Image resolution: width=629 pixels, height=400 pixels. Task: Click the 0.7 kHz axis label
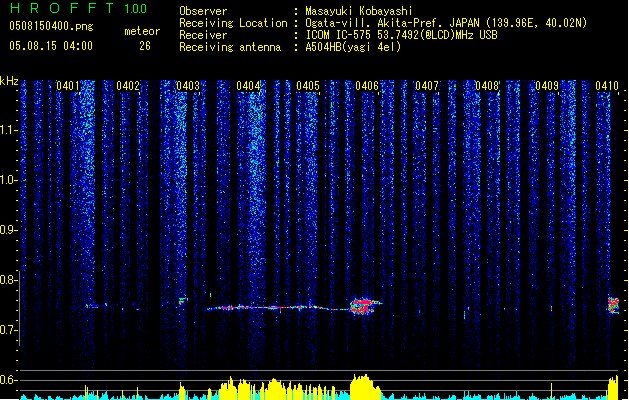[9, 330]
